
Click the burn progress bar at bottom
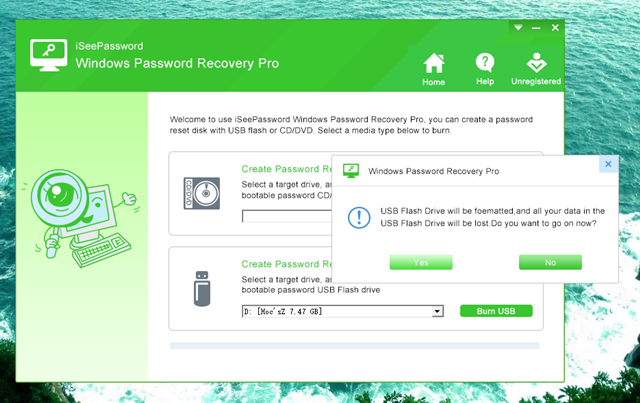pyautogui.click(x=355, y=346)
